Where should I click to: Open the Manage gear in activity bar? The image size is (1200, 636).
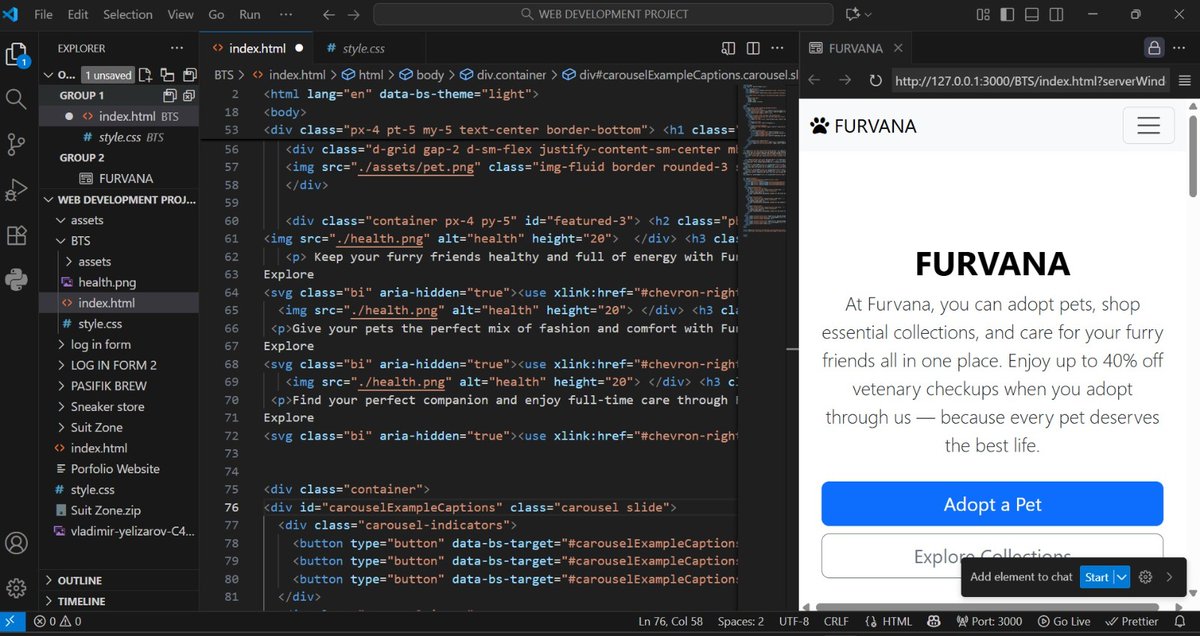(x=16, y=588)
